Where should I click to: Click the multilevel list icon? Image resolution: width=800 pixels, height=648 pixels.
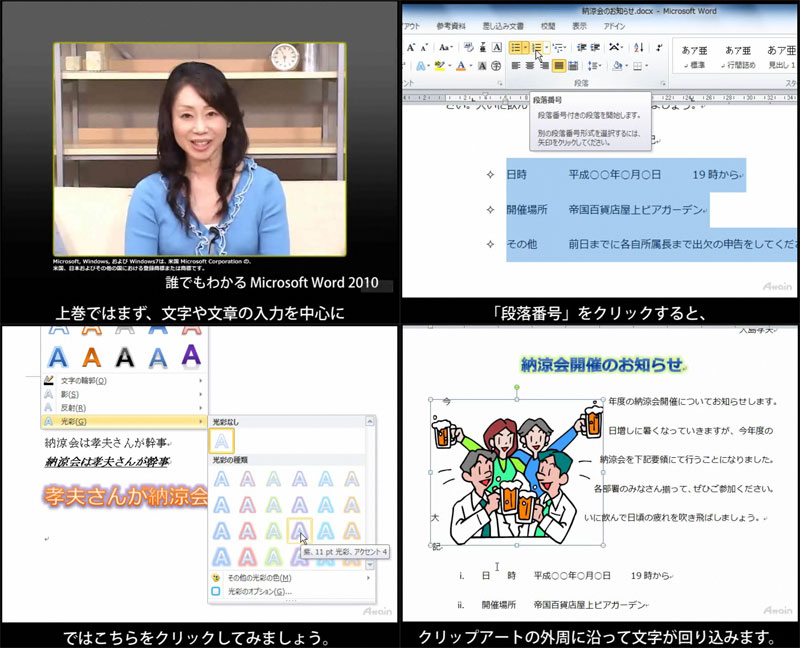(559, 47)
